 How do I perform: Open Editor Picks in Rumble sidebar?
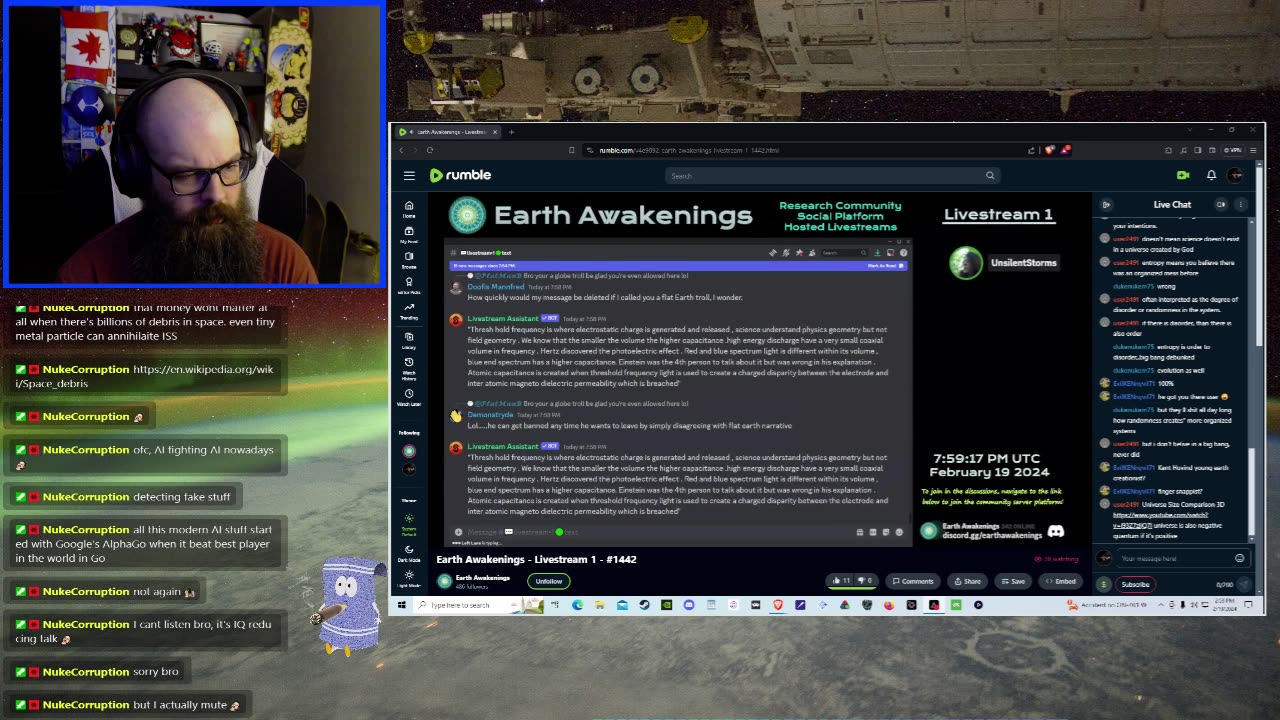tap(409, 286)
